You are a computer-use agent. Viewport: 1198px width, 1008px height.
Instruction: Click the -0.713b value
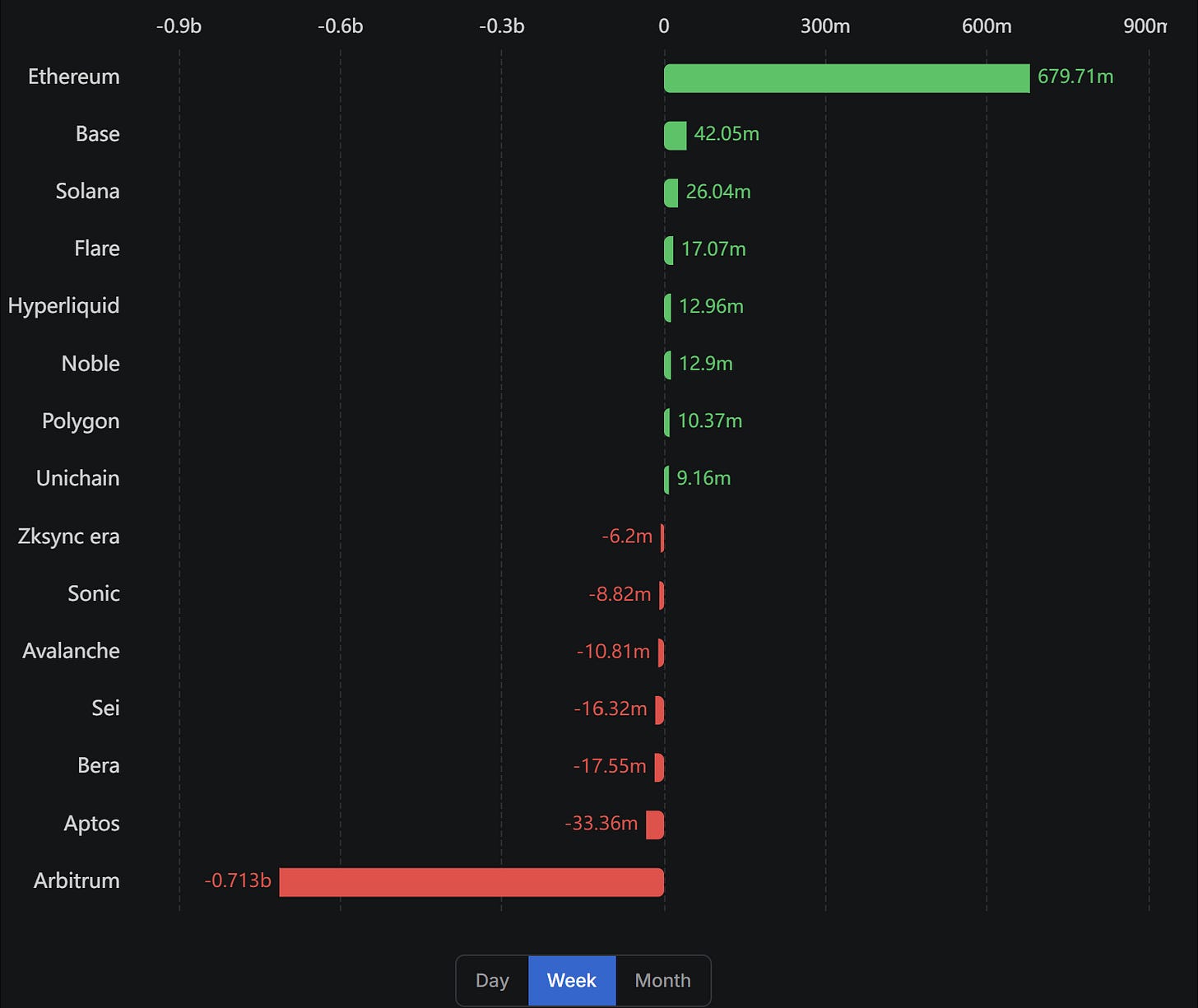pos(238,880)
